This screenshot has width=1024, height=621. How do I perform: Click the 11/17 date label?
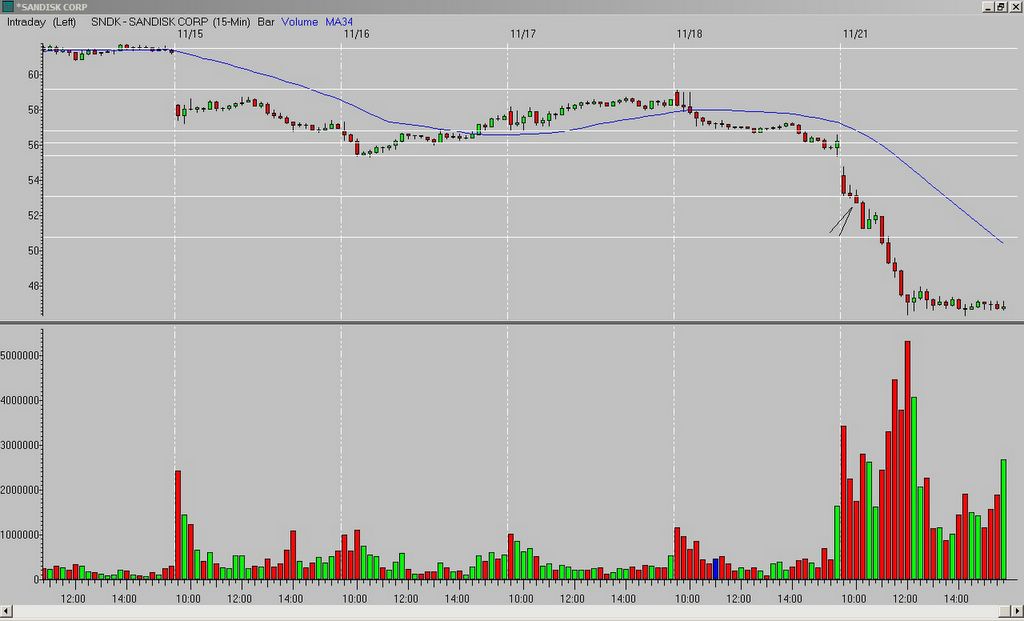[523, 34]
